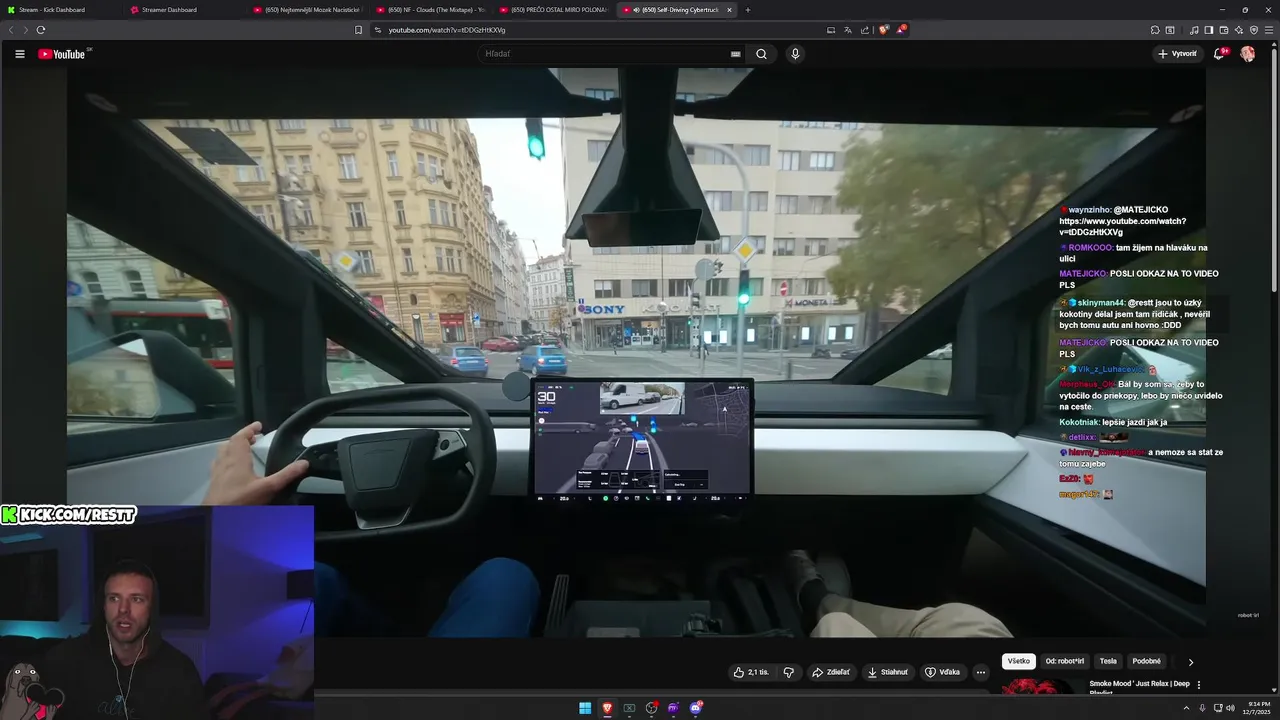The height and width of the screenshot is (720, 1280).
Task: Close the Self-Driving Cybertruck tab
Action: coord(729,10)
